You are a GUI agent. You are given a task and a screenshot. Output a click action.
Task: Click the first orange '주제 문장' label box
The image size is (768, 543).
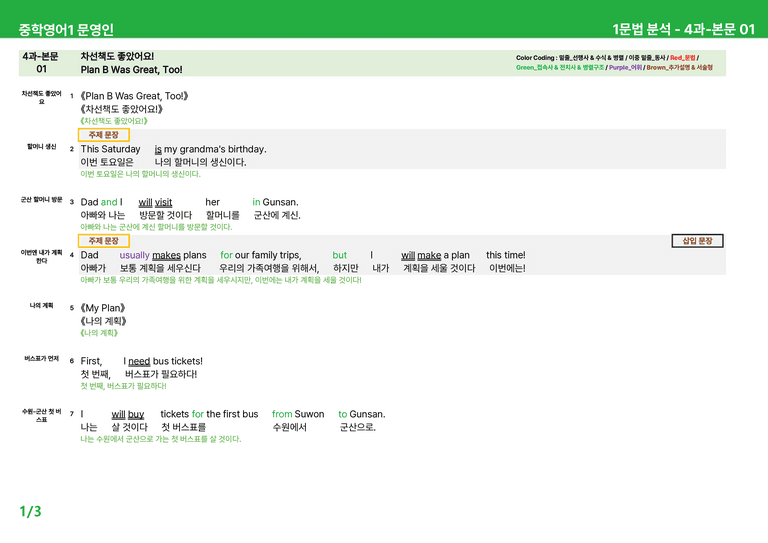tap(104, 135)
